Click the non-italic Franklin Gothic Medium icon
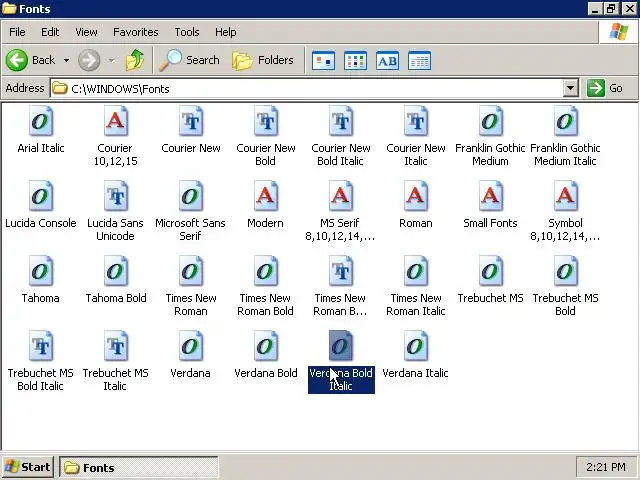The width and height of the screenshot is (640, 480). [490, 121]
